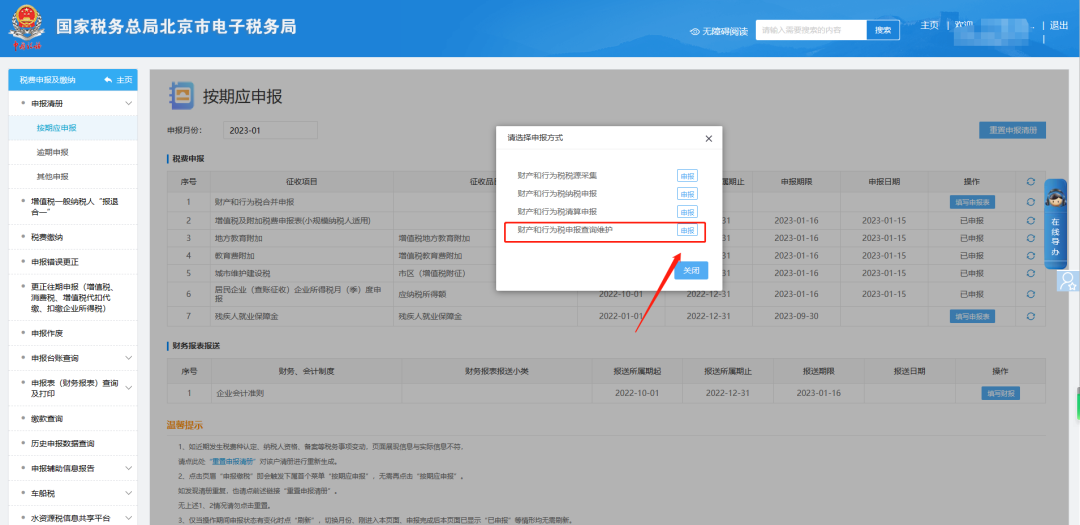Viewport: 1080px width, 525px height.
Task: Refresh the 残疾人就业保障金 row status
Action: 1030,316
